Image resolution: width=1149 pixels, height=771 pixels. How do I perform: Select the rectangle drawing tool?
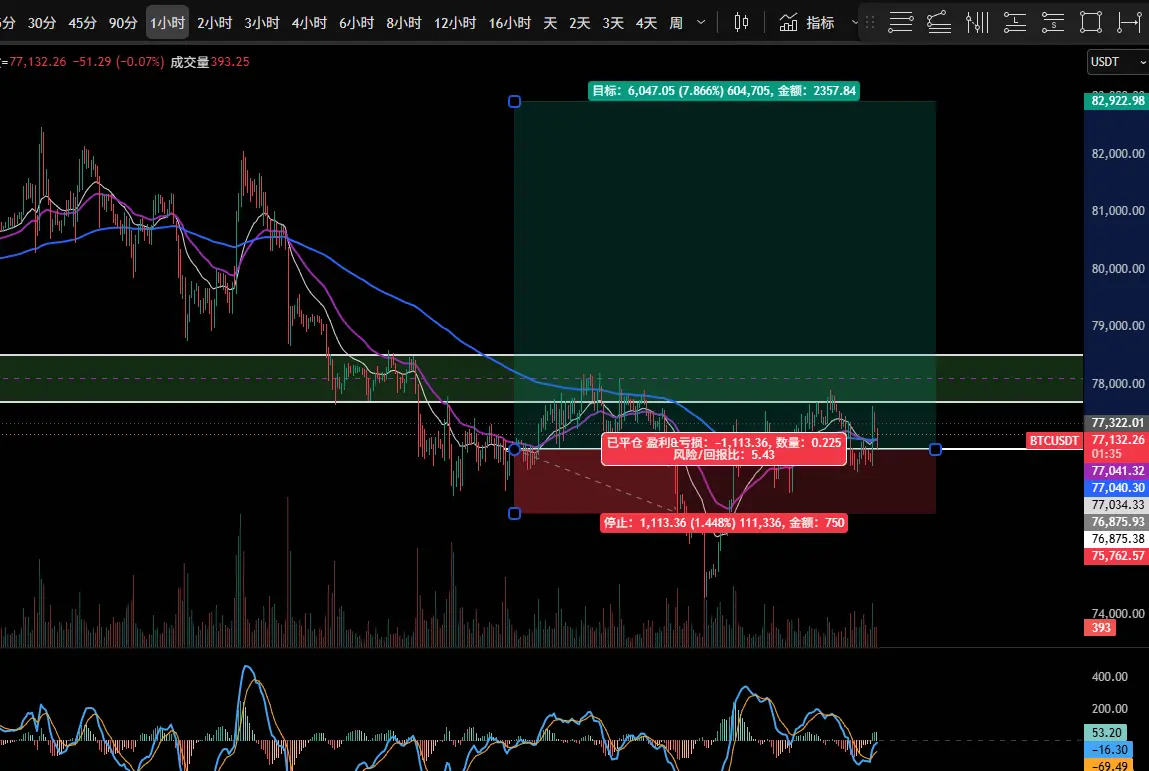point(1091,23)
